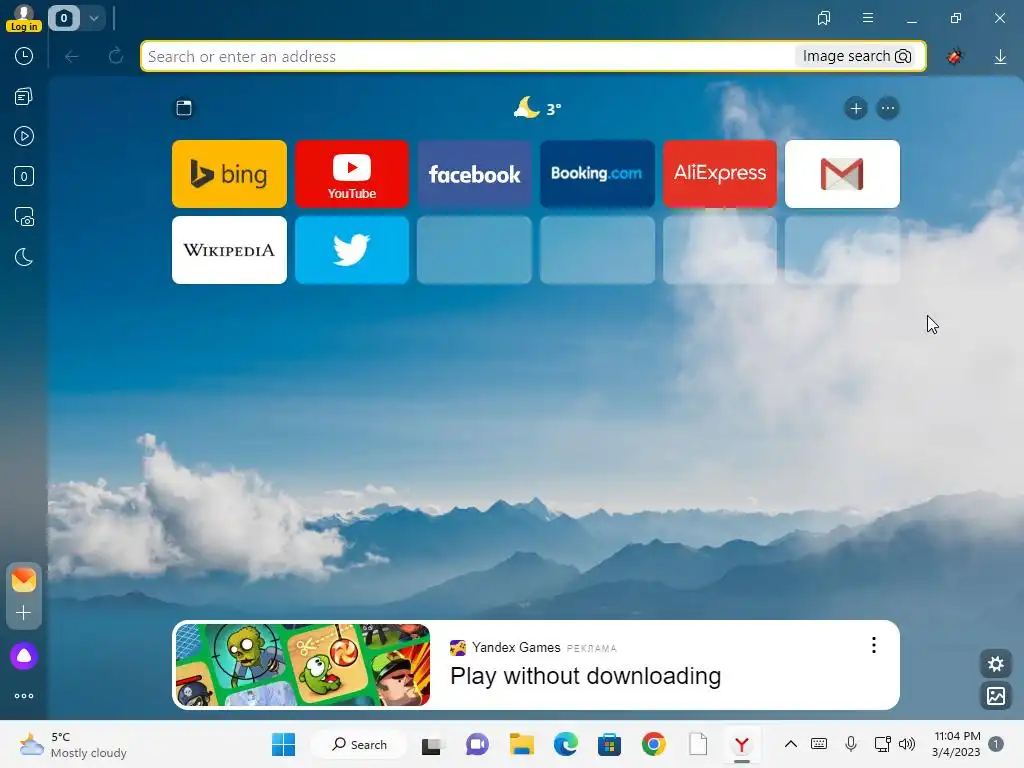Open the Booking.com tile

[597, 174]
